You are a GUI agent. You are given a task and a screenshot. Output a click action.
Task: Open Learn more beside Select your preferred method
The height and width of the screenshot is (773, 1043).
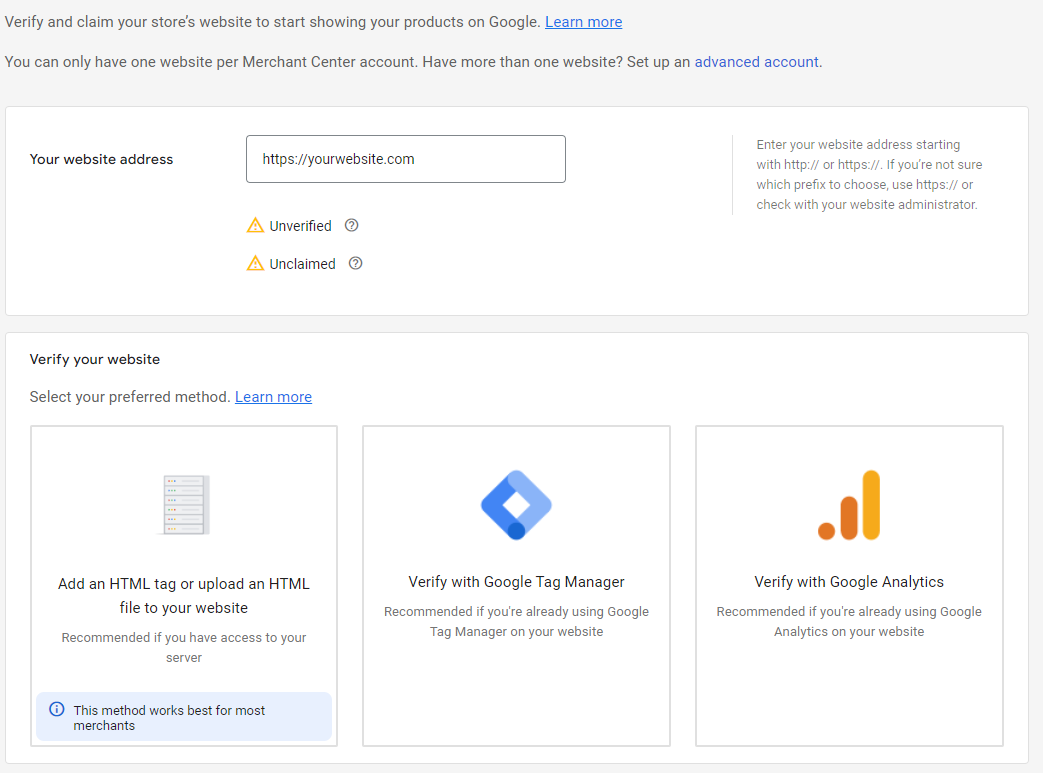(x=273, y=397)
